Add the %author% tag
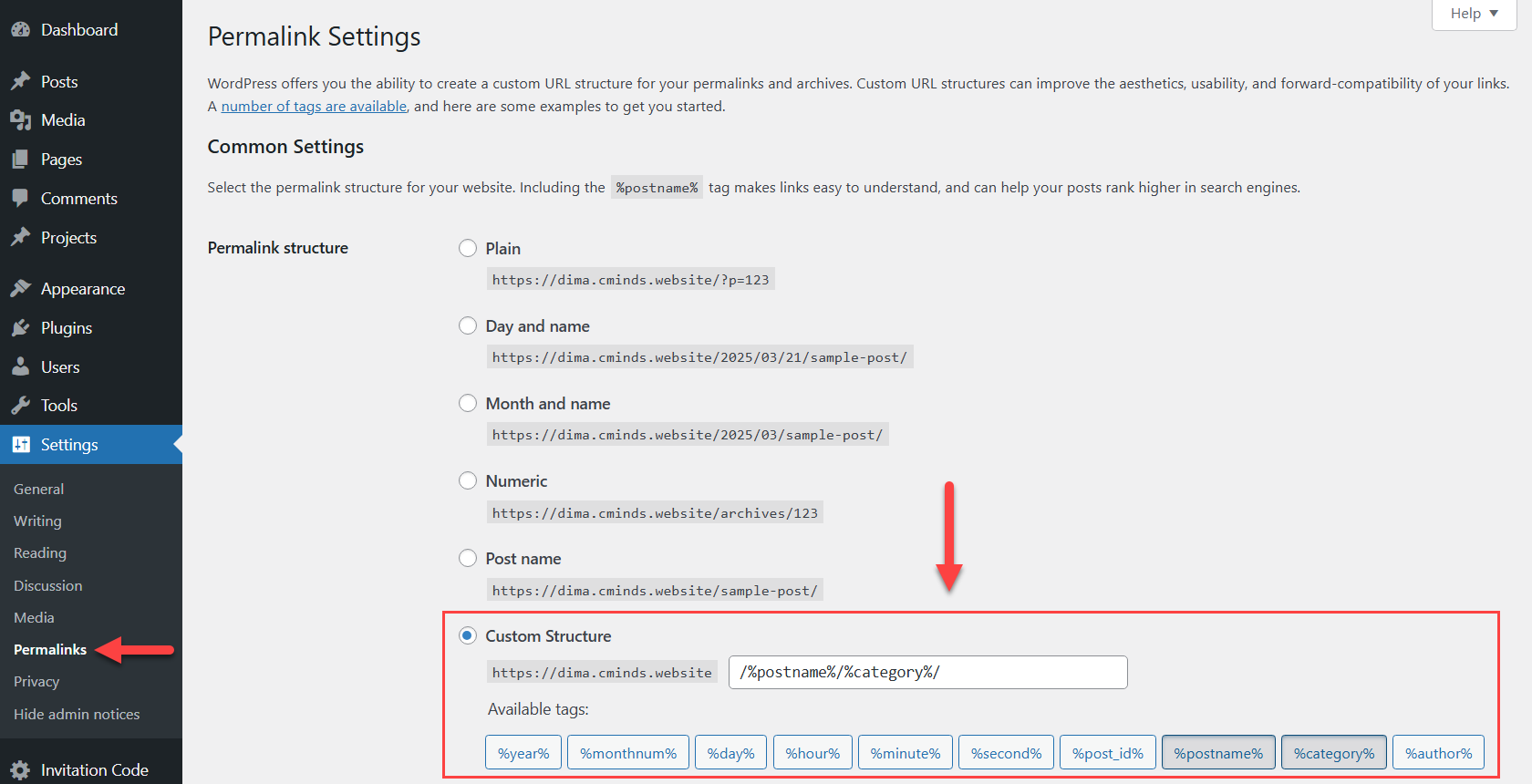 tap(1439, 753)
